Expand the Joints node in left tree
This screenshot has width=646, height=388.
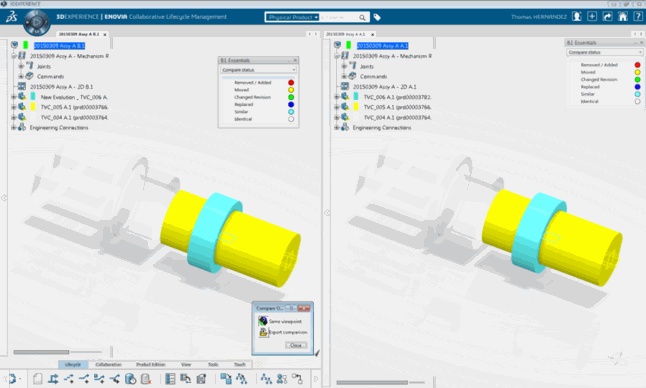[21, 66]
